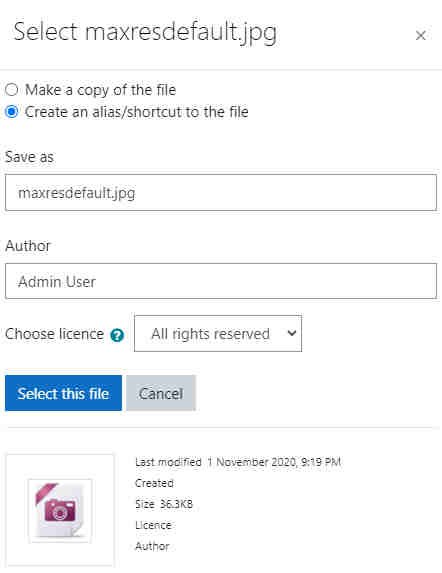
Task: Cancel the file selection
Action: point(161,393)
